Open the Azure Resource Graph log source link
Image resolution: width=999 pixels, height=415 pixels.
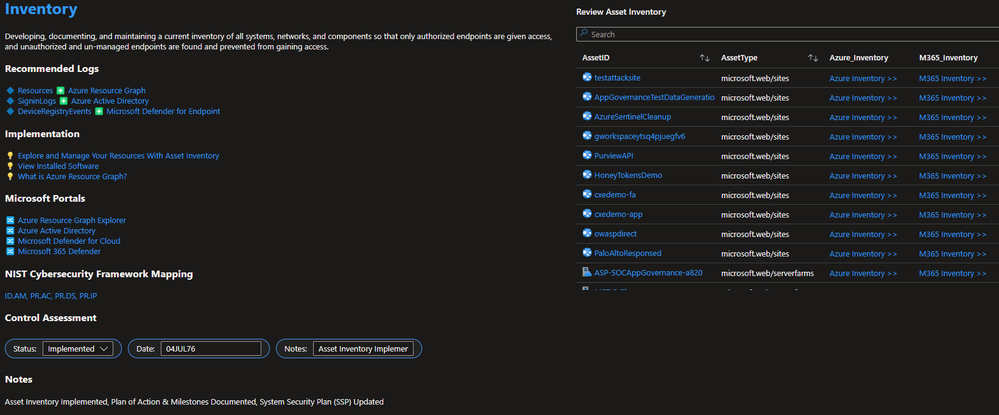tap(106, 91)
